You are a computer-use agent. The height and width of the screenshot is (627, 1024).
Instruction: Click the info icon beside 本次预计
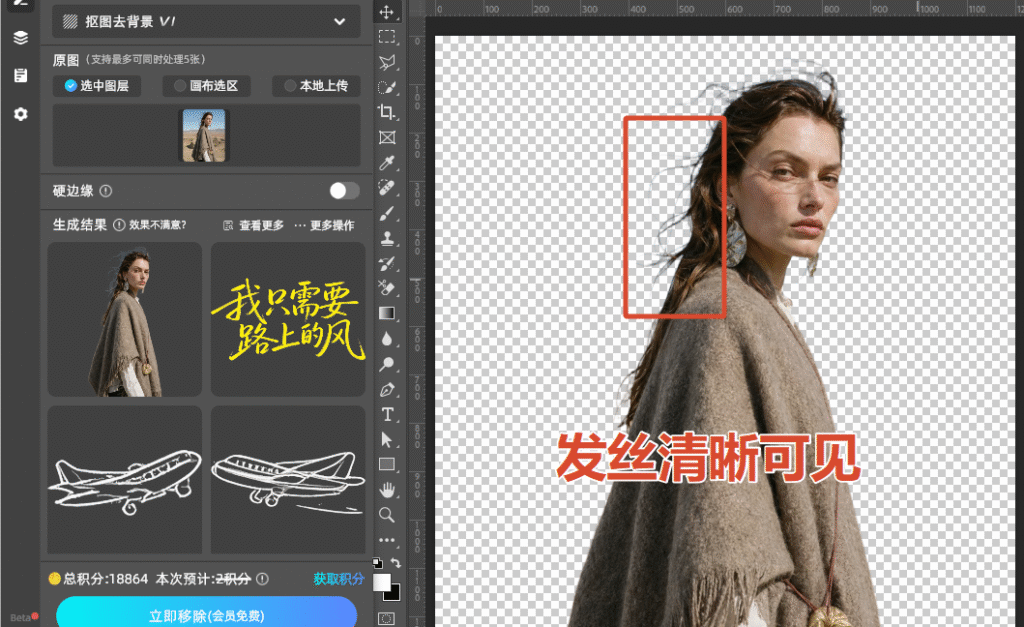click(263, 579)
